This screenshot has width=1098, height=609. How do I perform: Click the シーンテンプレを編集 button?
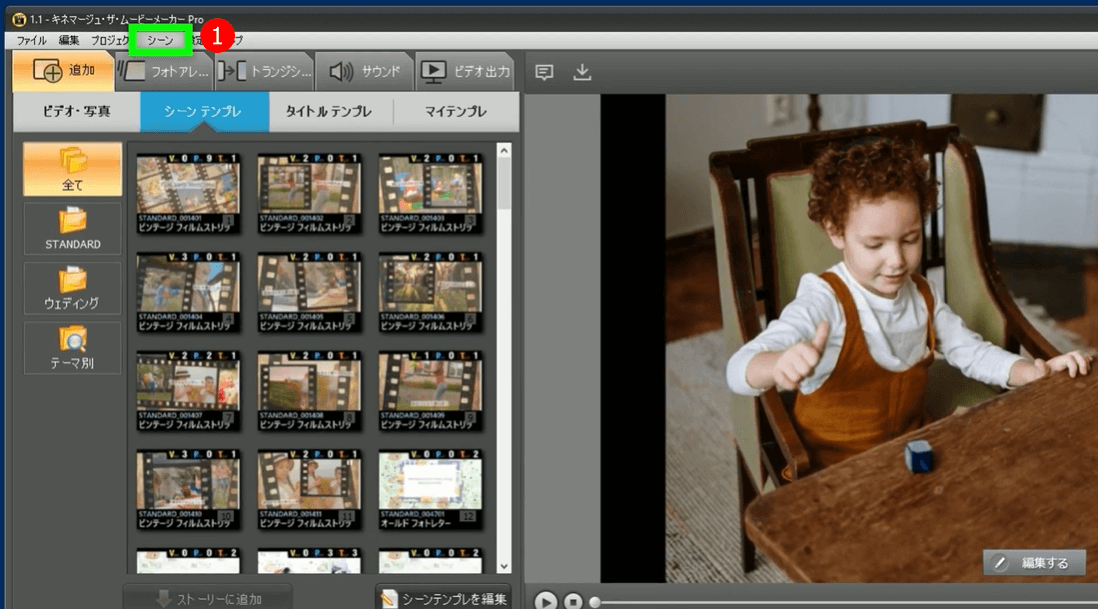pos(443,598)
